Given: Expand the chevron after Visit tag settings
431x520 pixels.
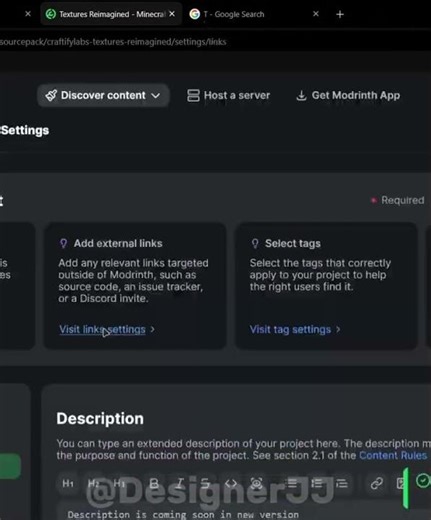Looking at the screenshot, I should pyautogui.click(x=338, y=329).
